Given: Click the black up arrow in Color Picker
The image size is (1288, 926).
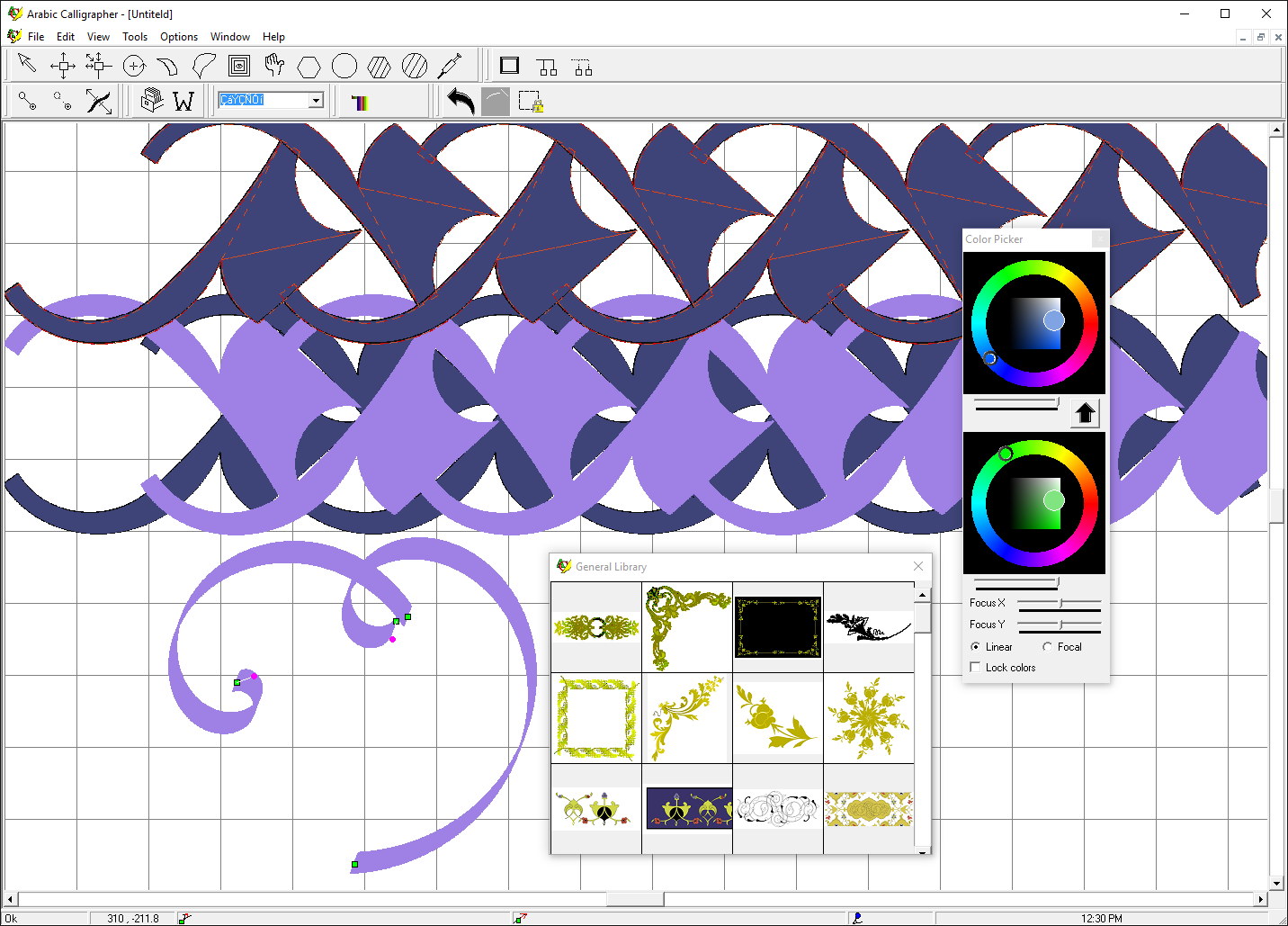Looking at the screenshot, I should 1085,413.
